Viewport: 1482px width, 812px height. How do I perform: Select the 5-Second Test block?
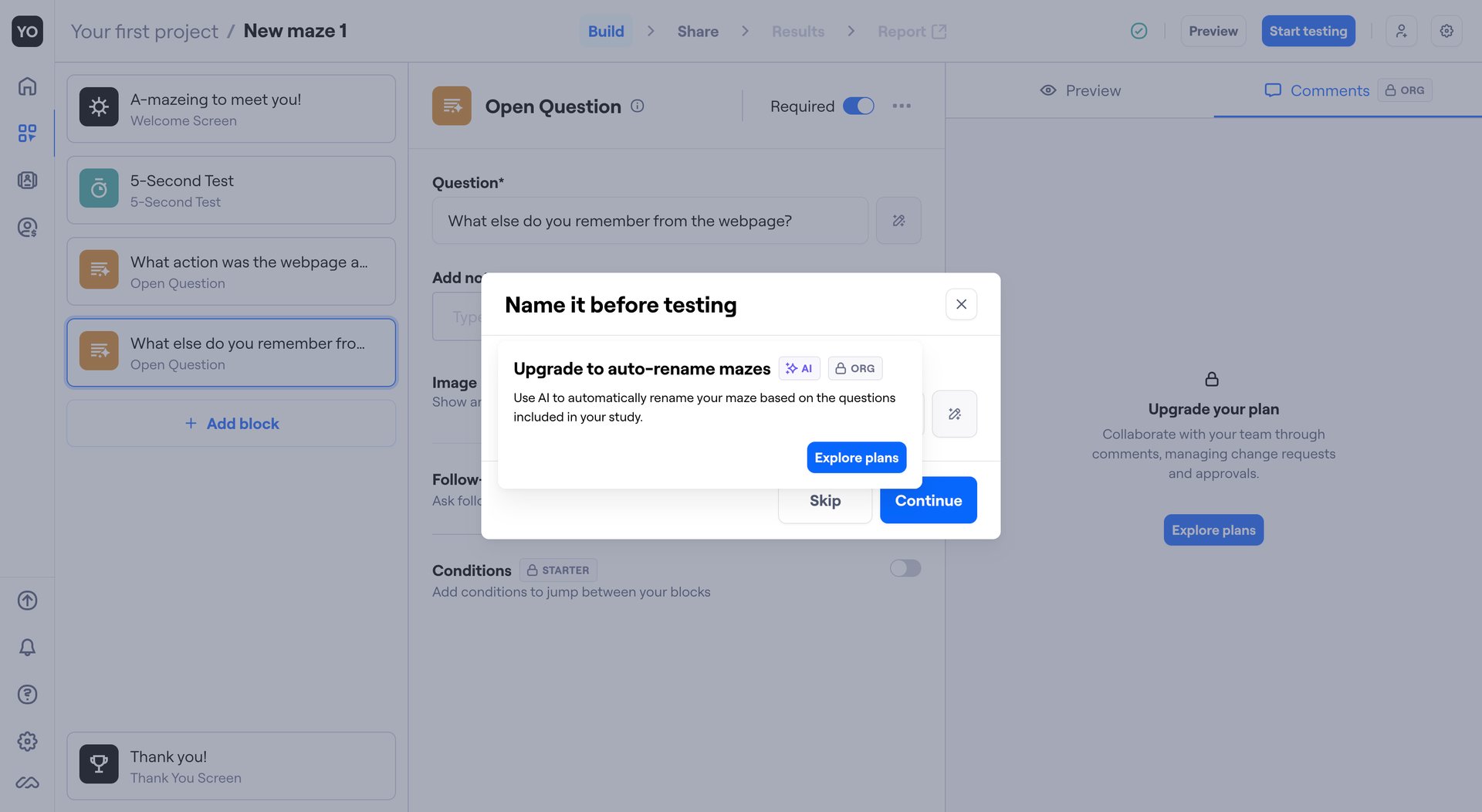[231, 190]
